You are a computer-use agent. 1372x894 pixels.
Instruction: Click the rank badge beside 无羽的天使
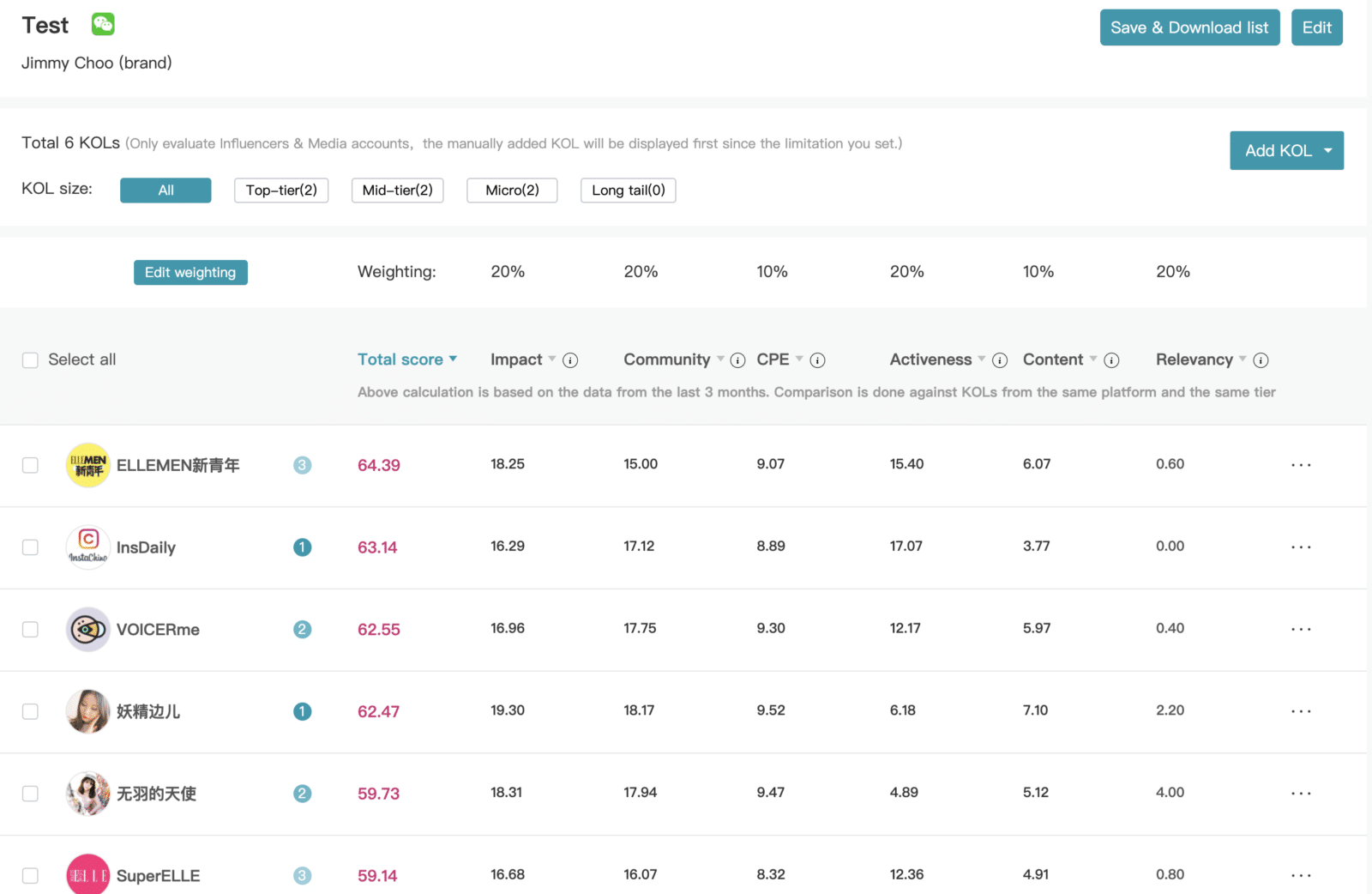[x=302, y=794]
